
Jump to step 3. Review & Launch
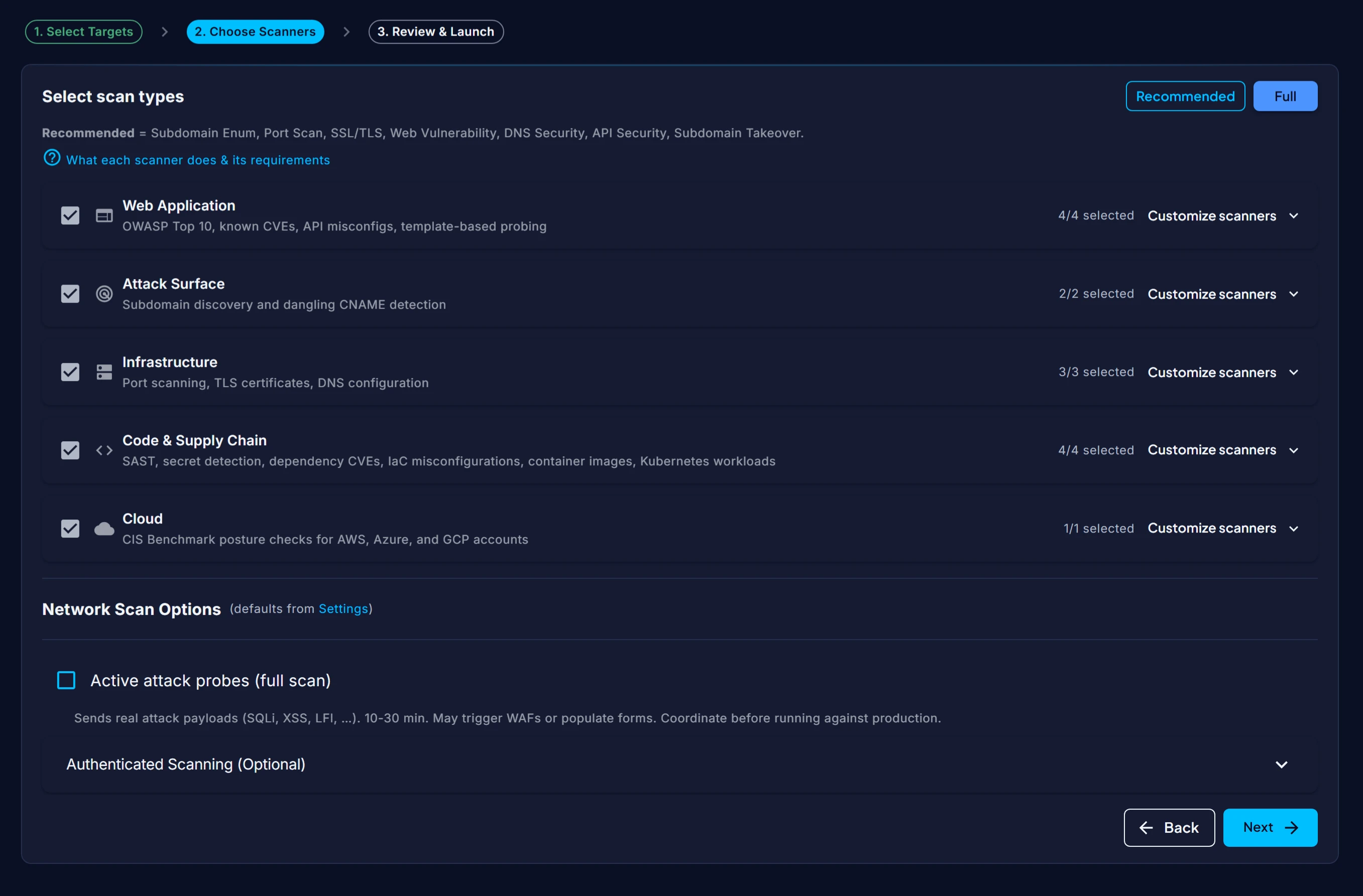(436, 32)
